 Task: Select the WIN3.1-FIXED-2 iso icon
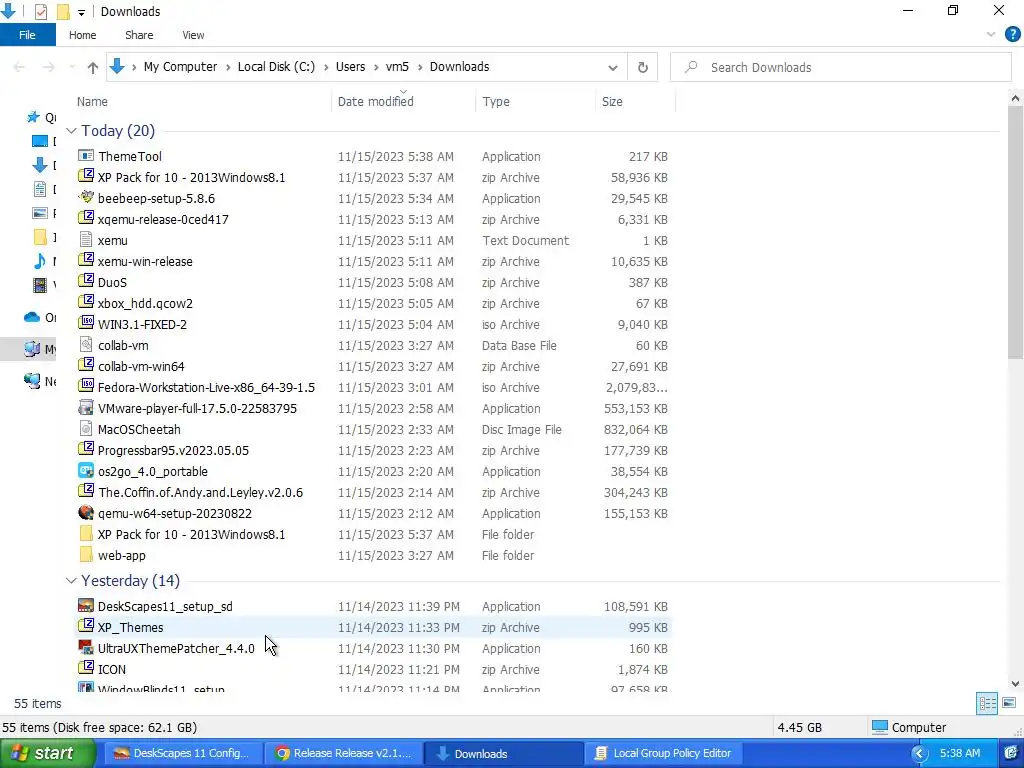click(86, 323)
